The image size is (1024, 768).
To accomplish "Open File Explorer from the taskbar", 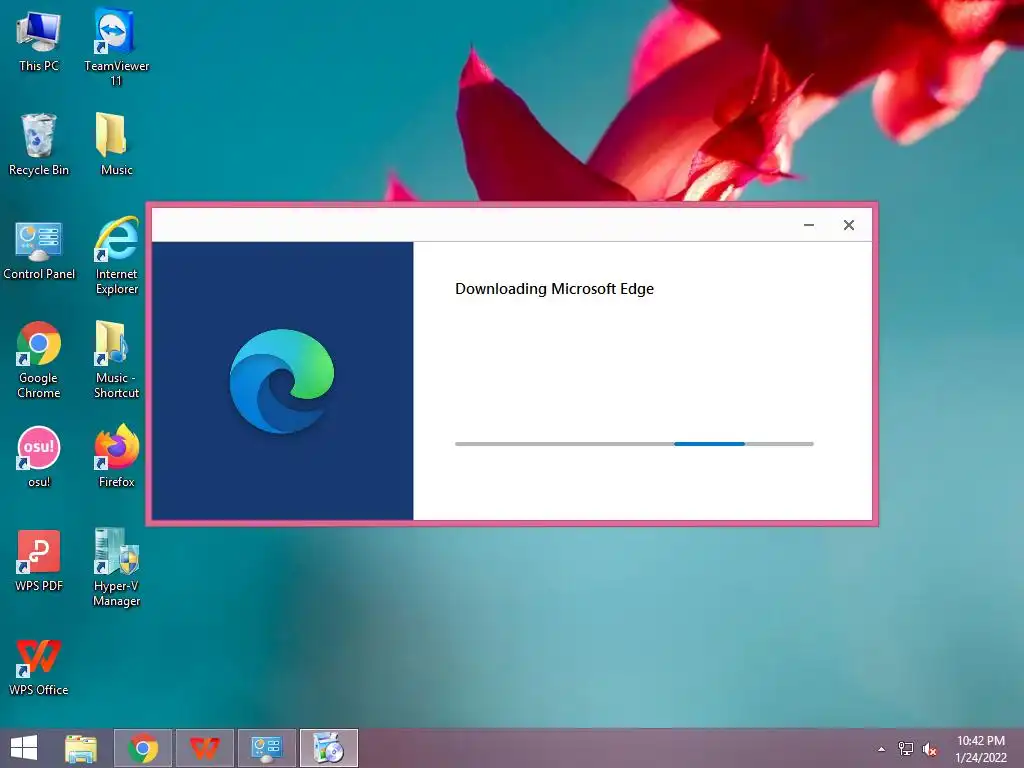I will [81, 748].
